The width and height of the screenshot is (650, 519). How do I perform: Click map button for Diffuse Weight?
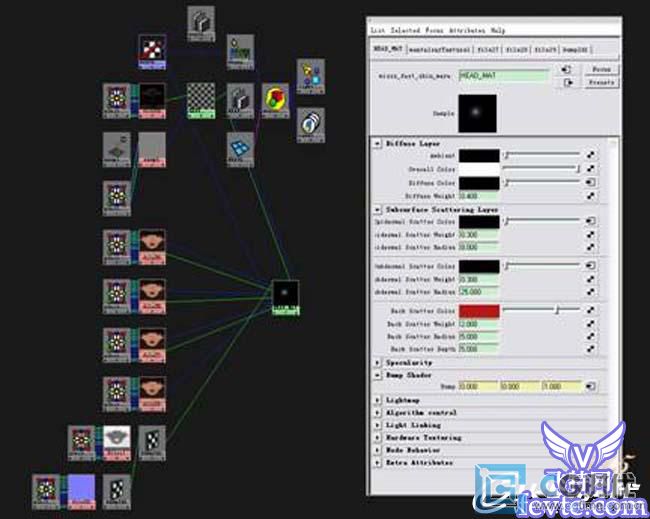click(x=591, y=196)
